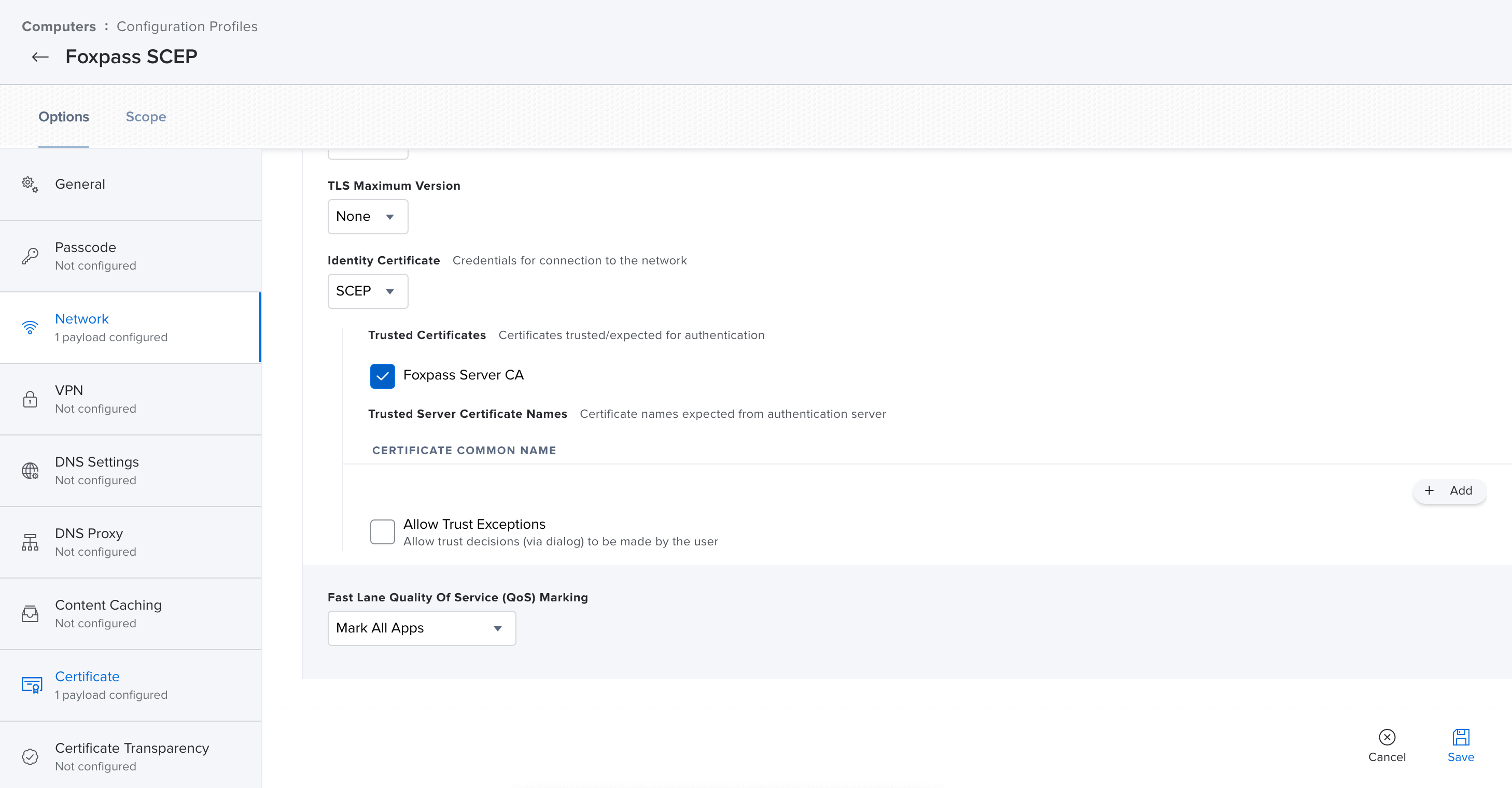
Task: Click the Computers breadcrumb link
Action: 59,26
